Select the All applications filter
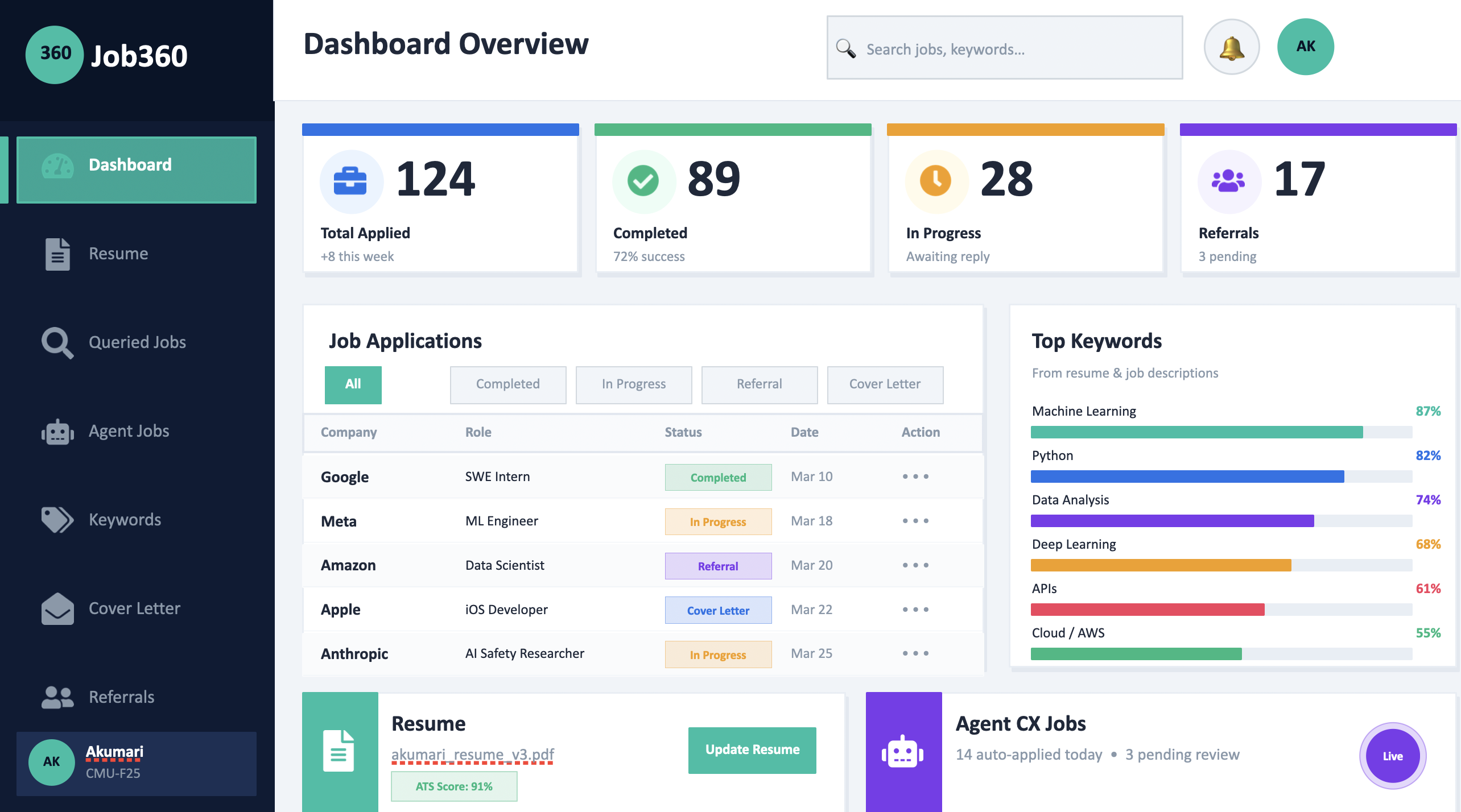The width and height of the screenshot is (1461, 812). (353, 384)
